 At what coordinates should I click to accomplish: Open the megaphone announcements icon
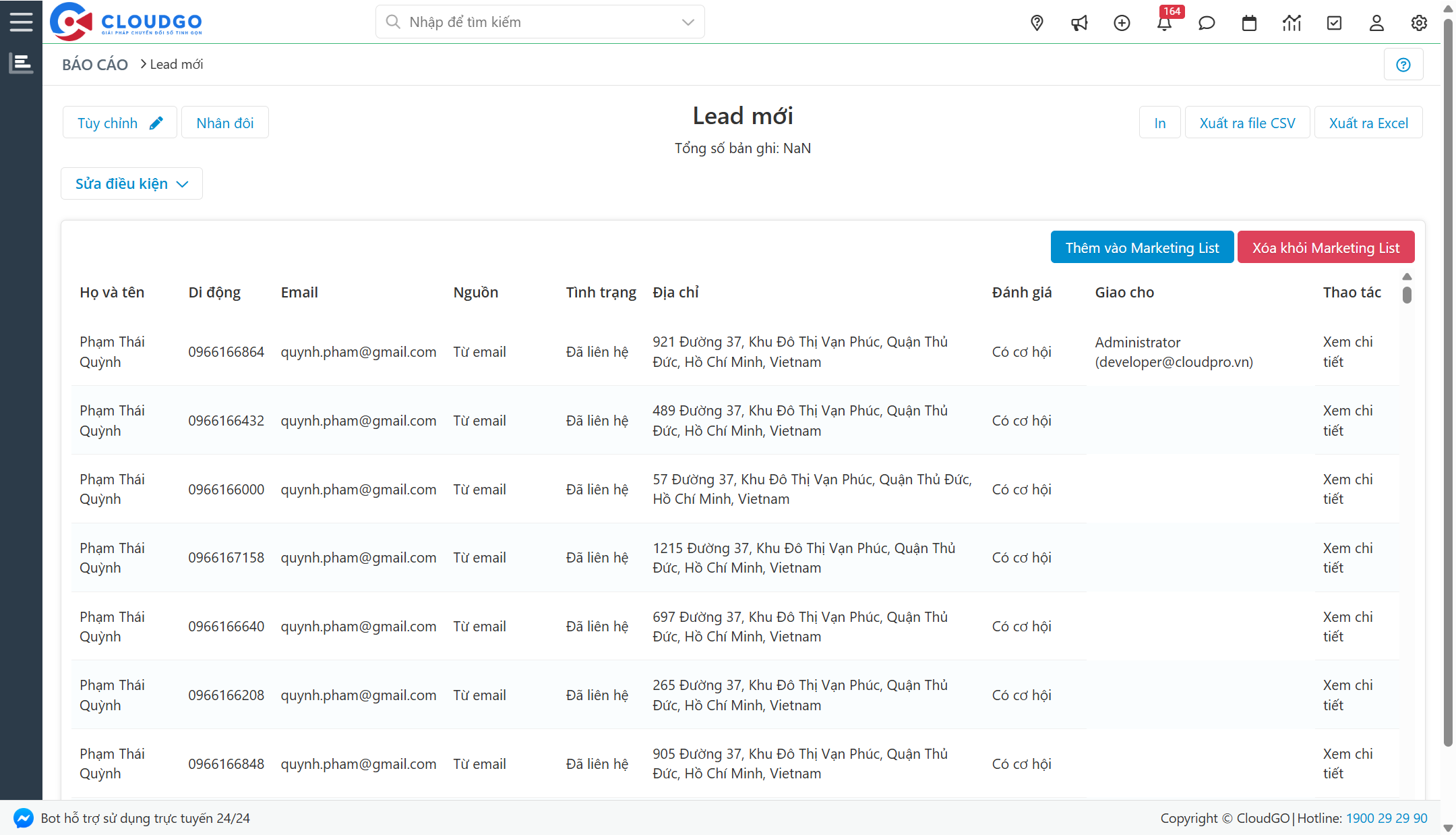1079,23
